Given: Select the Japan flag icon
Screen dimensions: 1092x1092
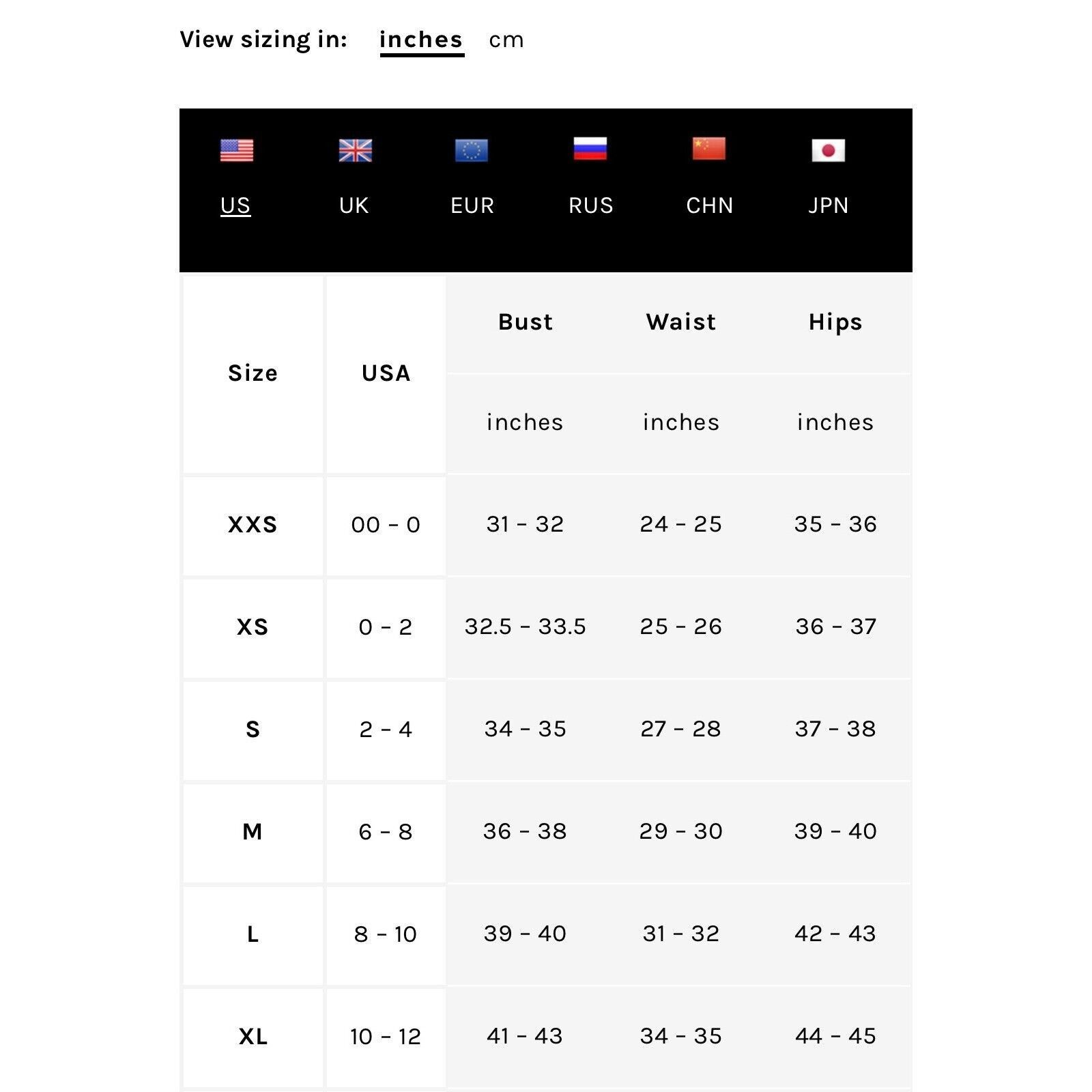Looking at the screenshot, I should point(828,150).
